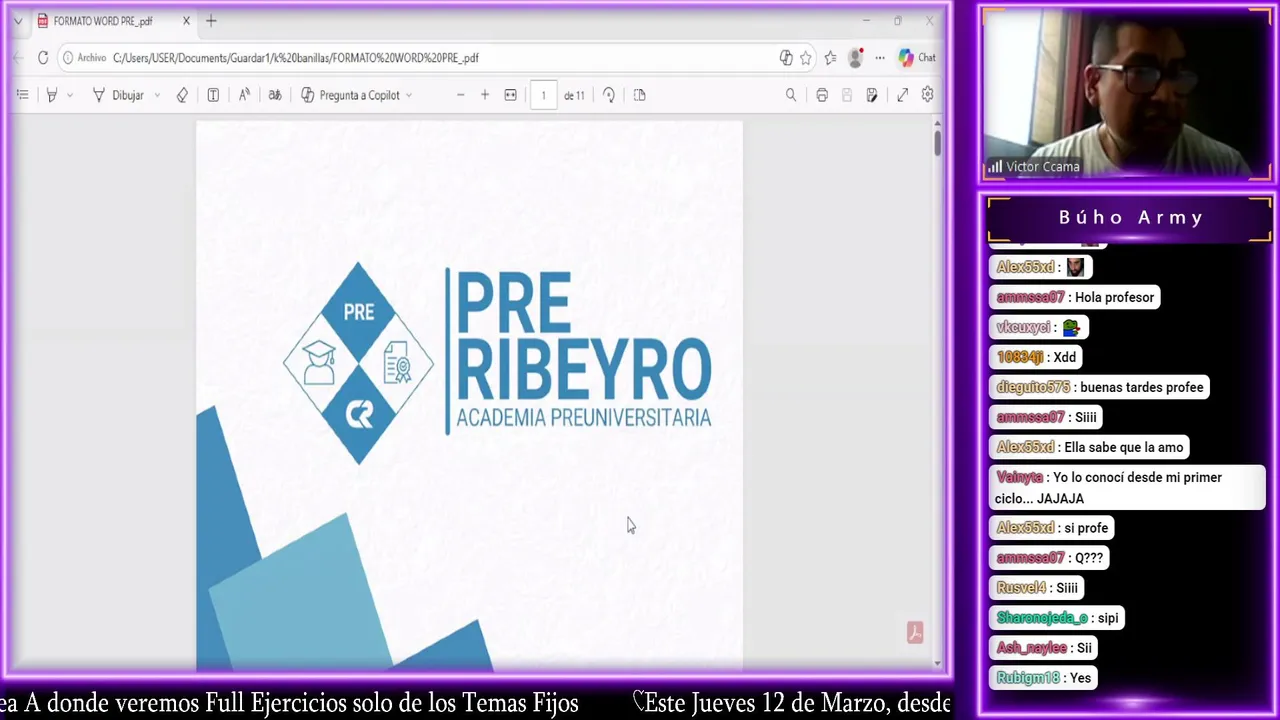Image resolution: width=1280 pixels, height=720 pixels.
Task: Expand highlight color options arrow
Action: pos(69,95)
